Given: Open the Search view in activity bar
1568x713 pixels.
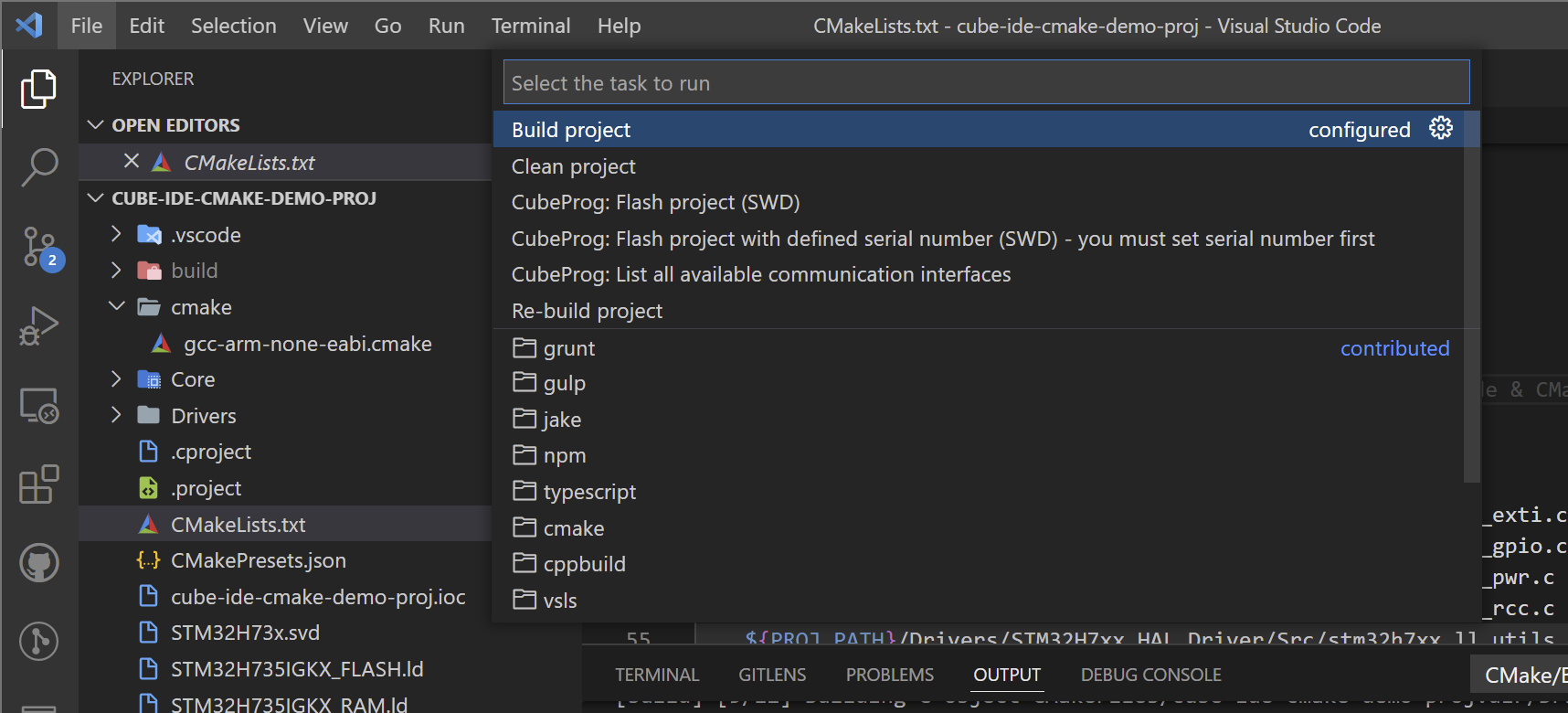Looking at the screenshot, I should pyautogui.click(x=38, y=167).
